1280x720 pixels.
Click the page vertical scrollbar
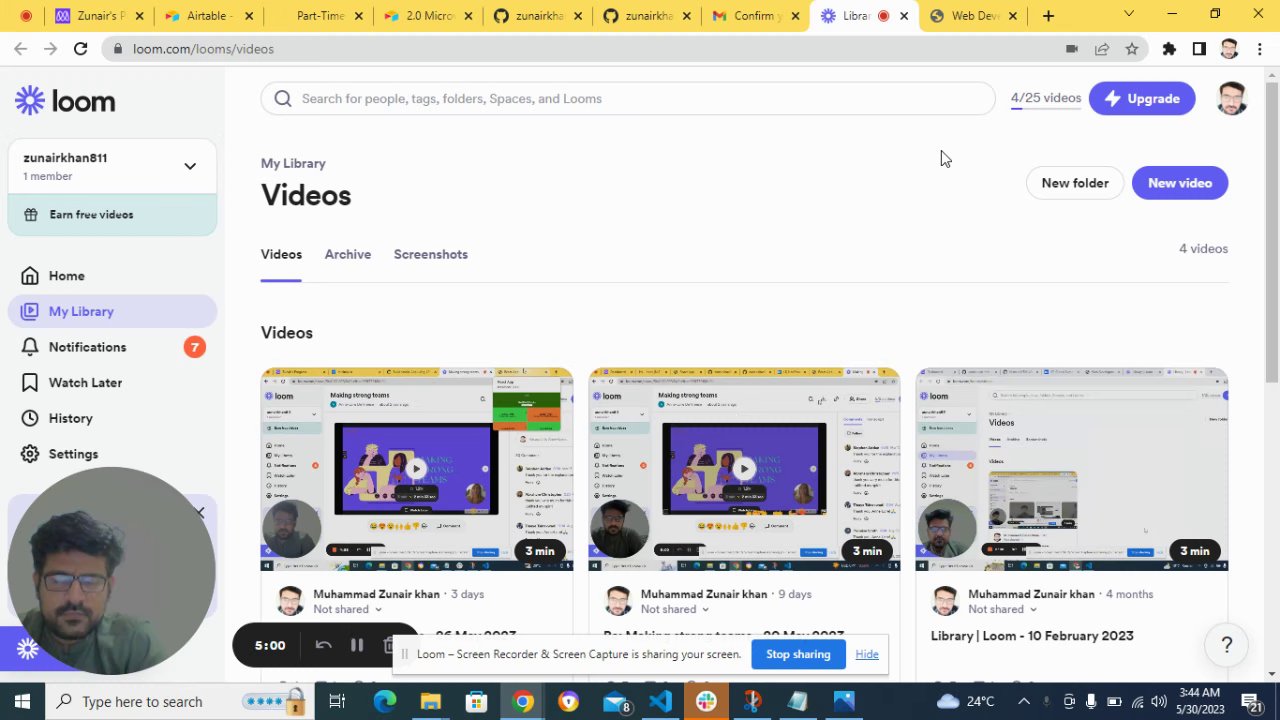click(1272, 230)
